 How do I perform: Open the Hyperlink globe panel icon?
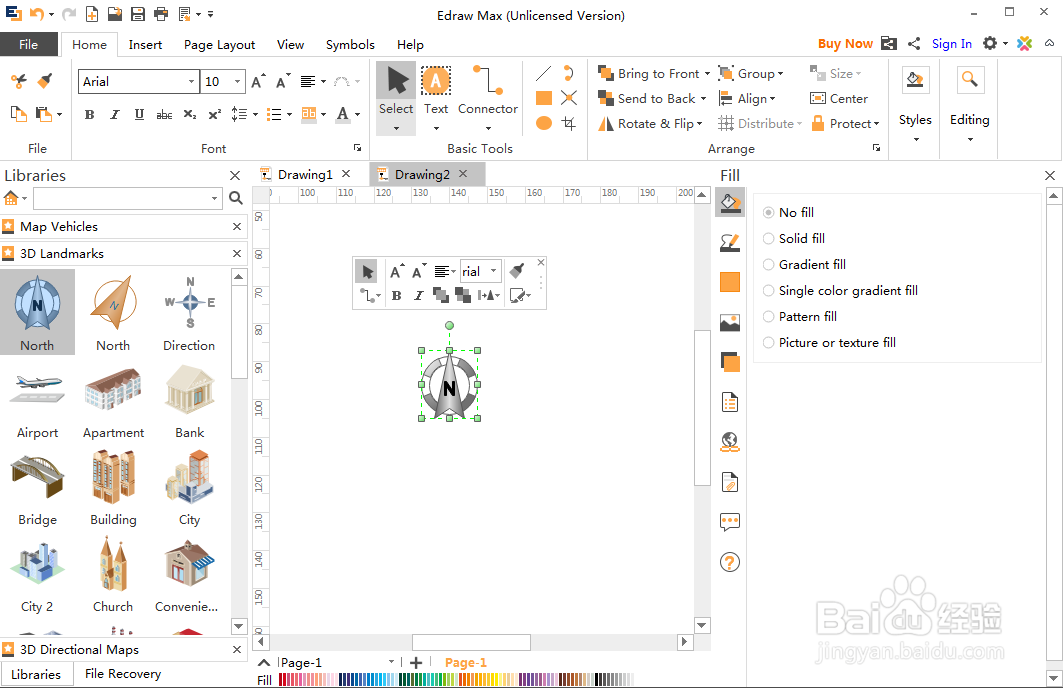tap(729, 442)
